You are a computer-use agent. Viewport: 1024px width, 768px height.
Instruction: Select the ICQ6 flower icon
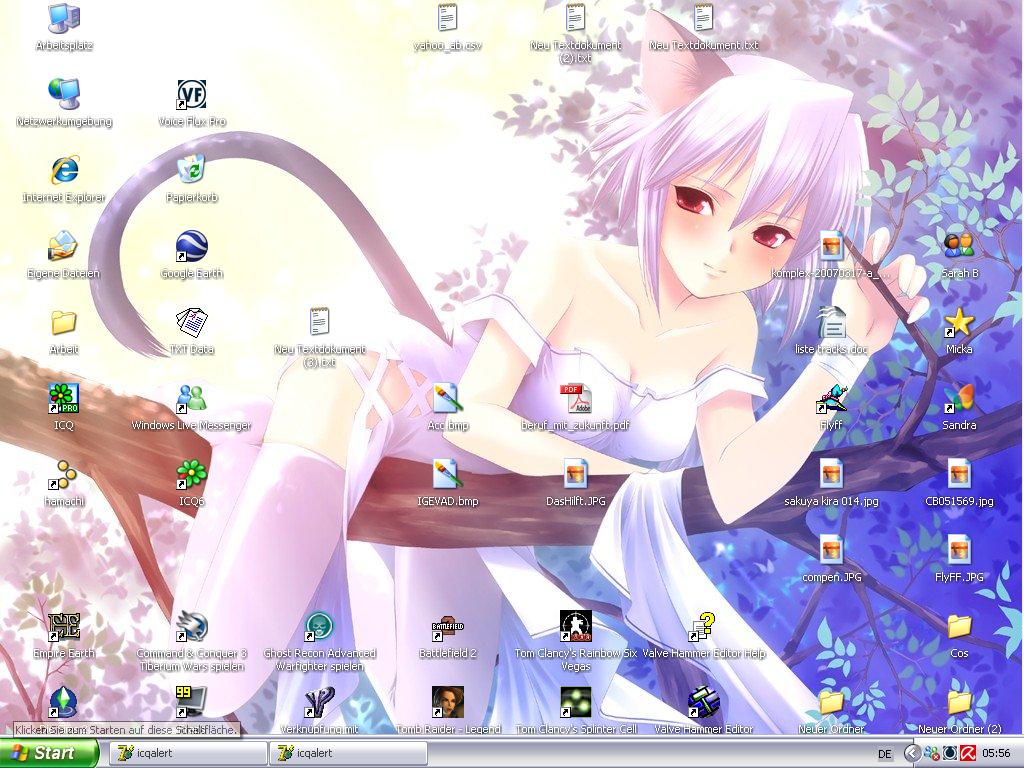[x=191, y=474]
